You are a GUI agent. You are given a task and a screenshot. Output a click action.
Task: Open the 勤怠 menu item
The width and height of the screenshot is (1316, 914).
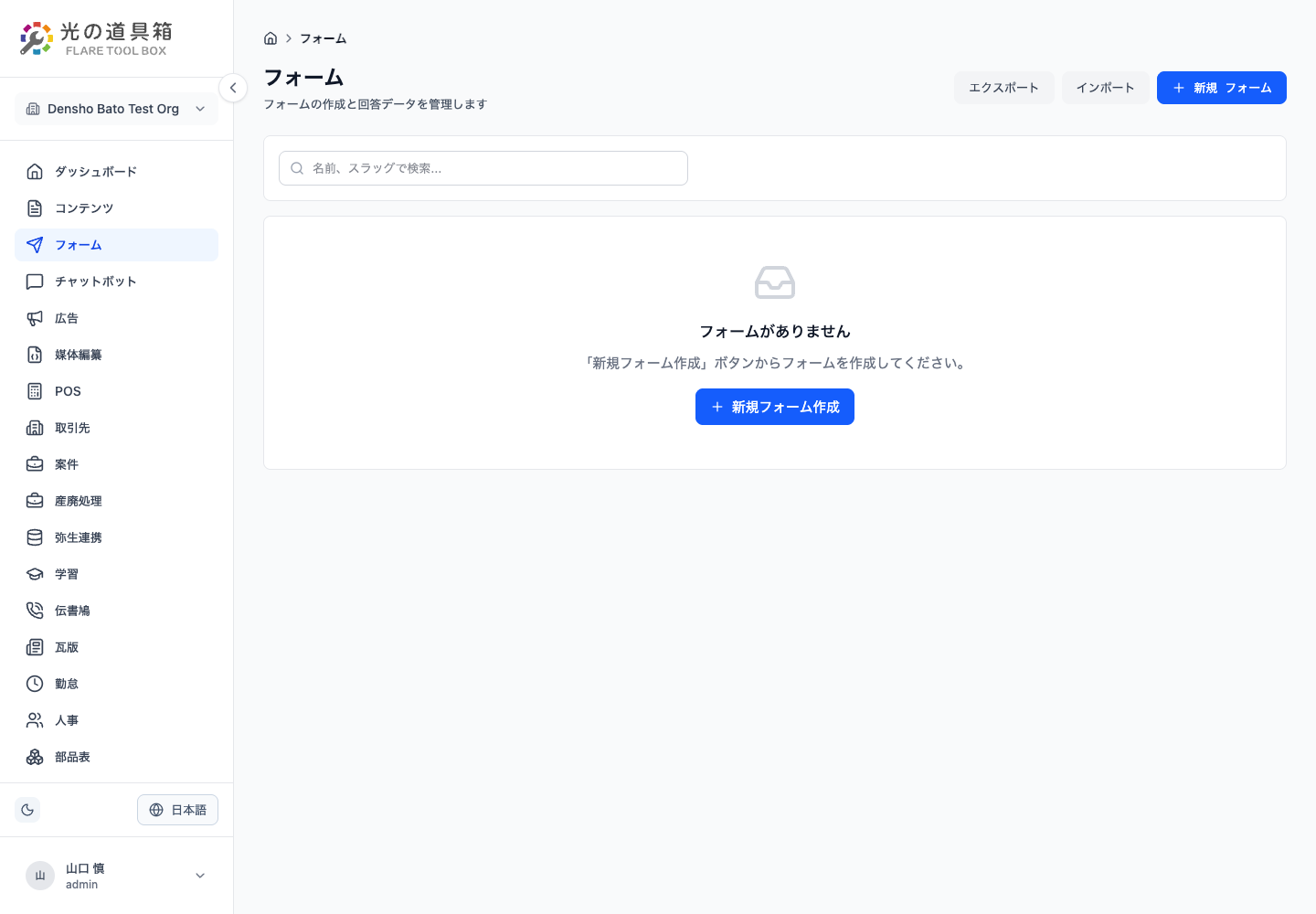pos(117,684)
